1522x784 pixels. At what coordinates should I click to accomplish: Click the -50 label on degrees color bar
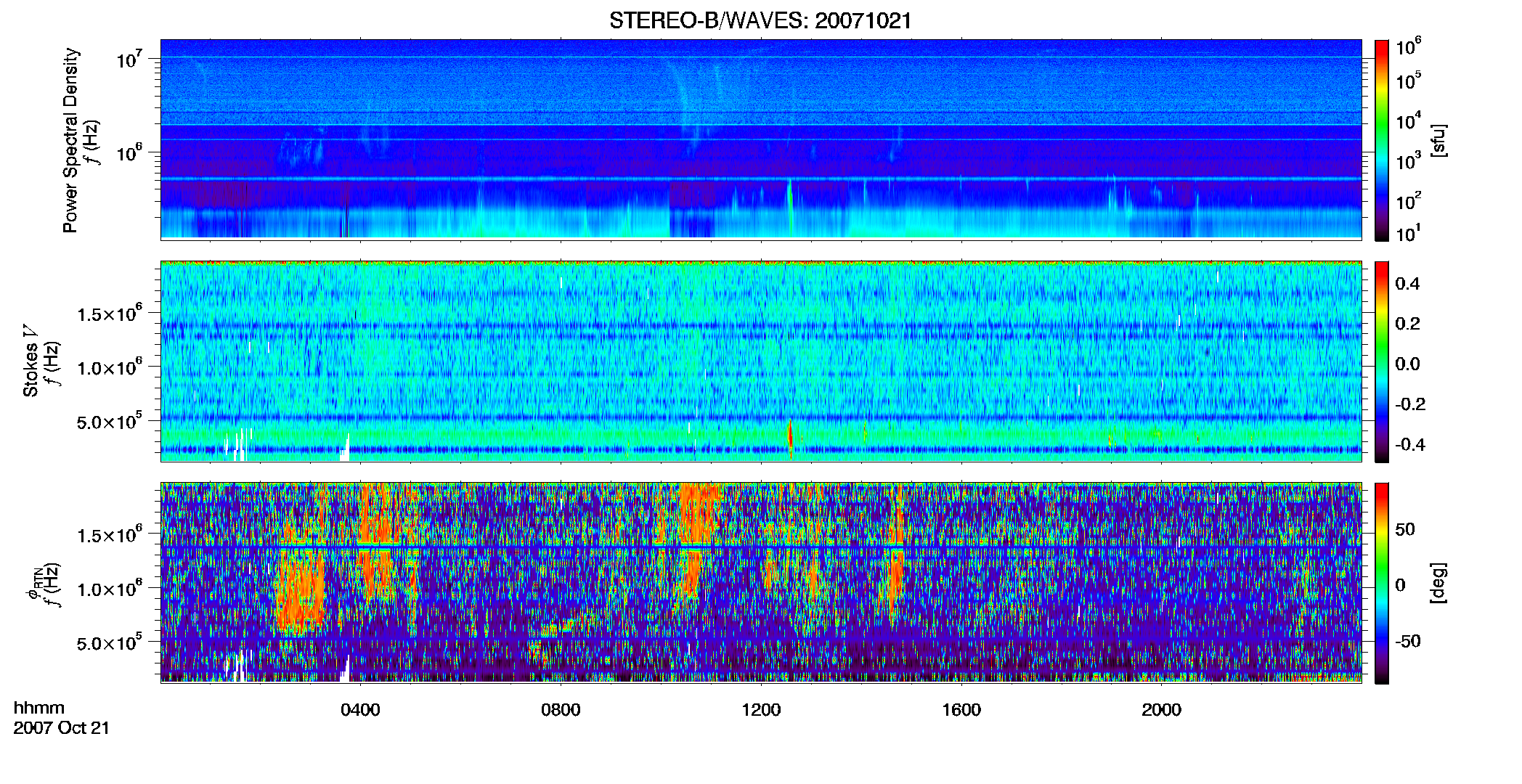pyautogui.click(x=1408, y=641)
